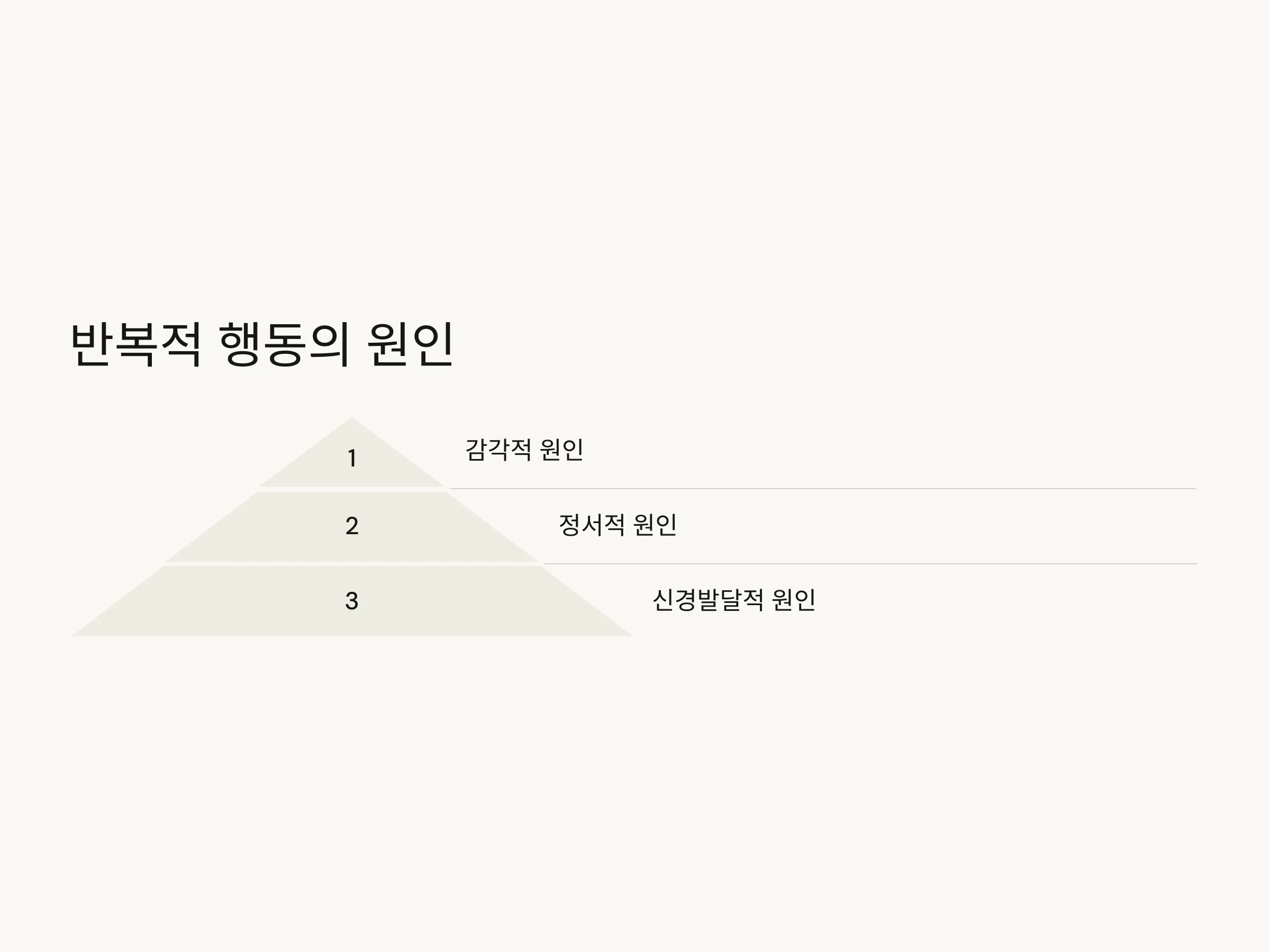The image size is (1270, 952).
Task: Select the number 3 in the pyramid
Action: coord(352,601)
